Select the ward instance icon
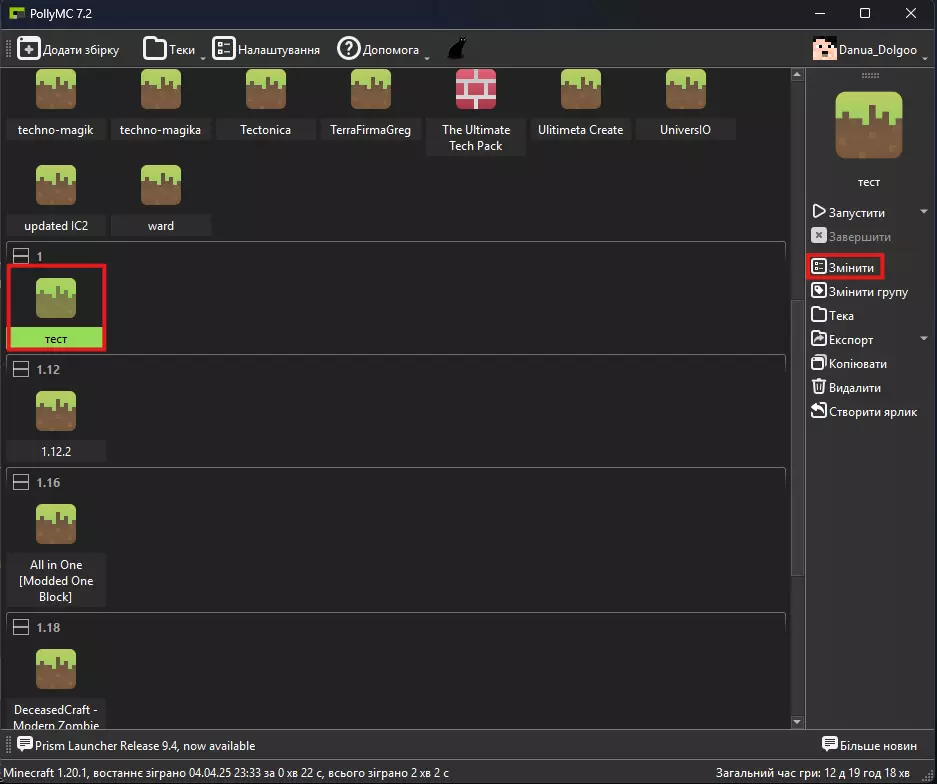This screenshot has width=937, height=784. (x=161, y=185)
